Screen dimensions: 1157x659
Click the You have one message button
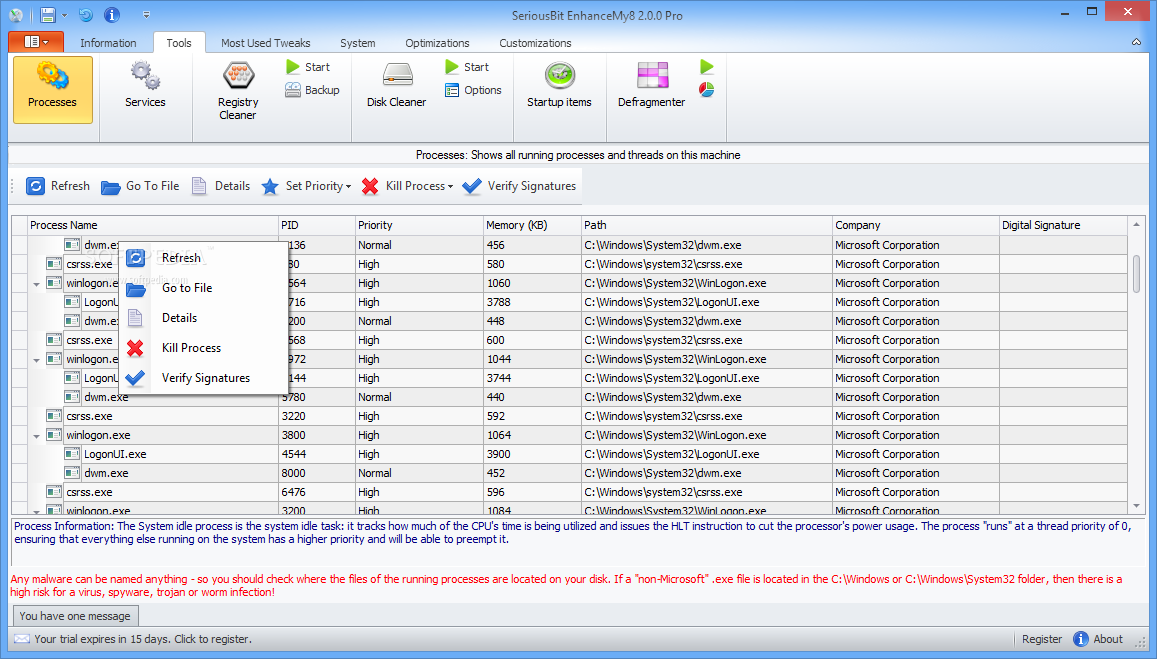pos(75,615)
